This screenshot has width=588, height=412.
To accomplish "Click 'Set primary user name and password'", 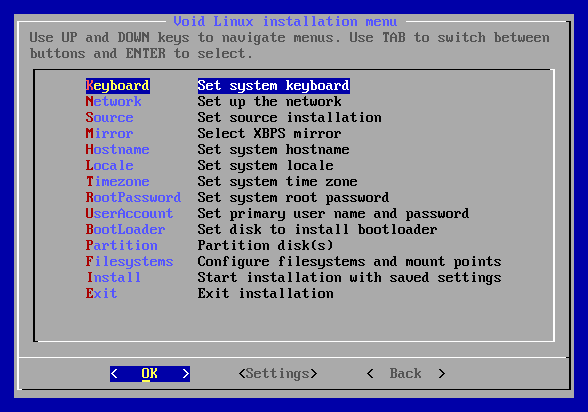I will coord(333,214).
